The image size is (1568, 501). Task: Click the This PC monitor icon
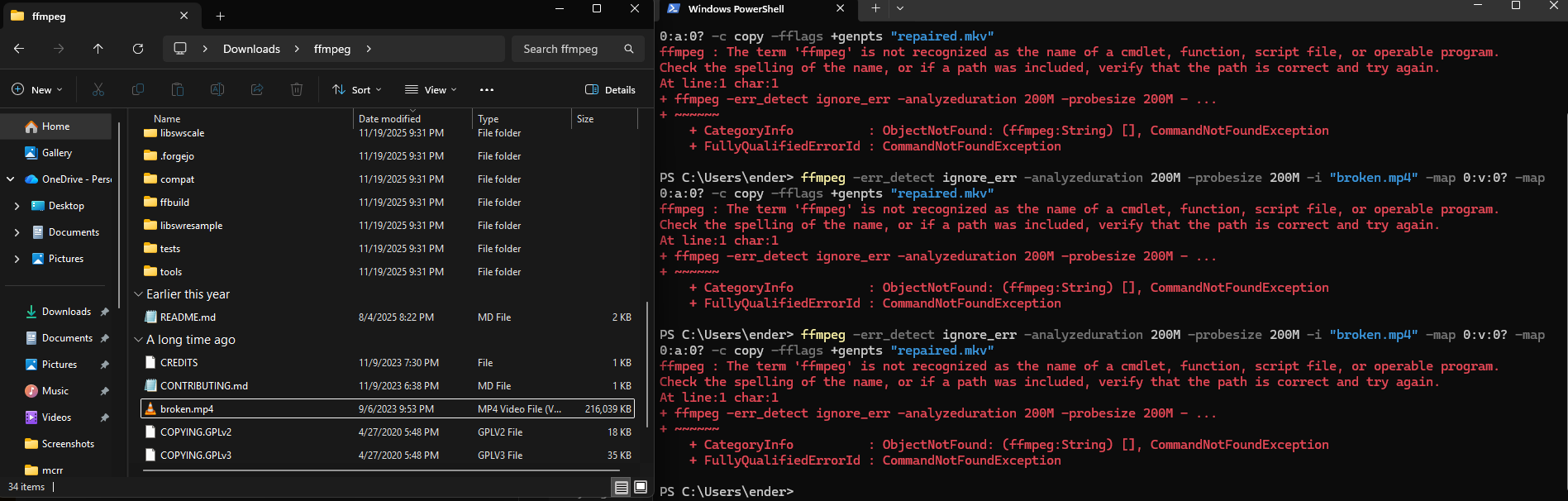[x=180, y=49]
